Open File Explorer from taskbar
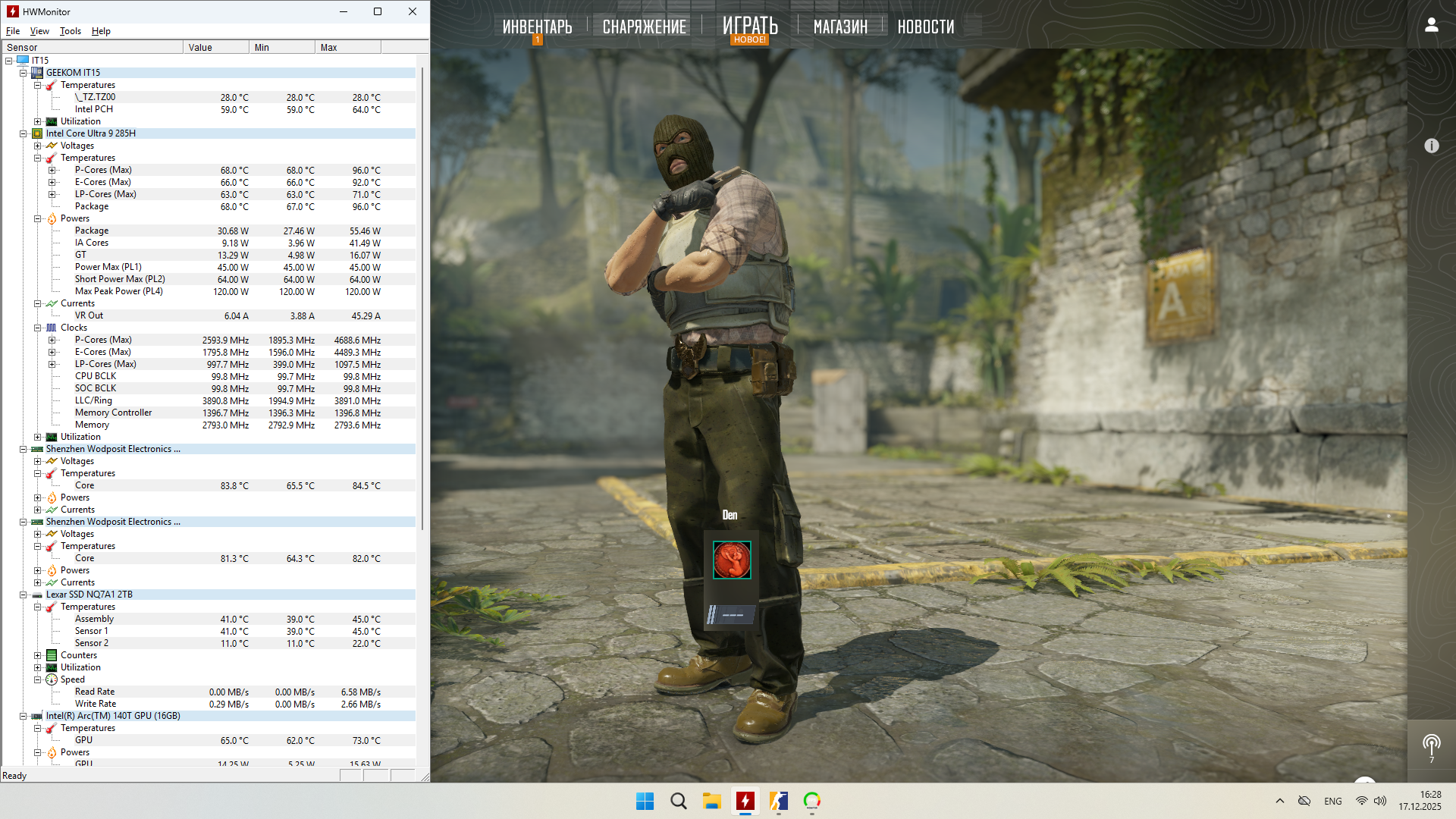 711,801
